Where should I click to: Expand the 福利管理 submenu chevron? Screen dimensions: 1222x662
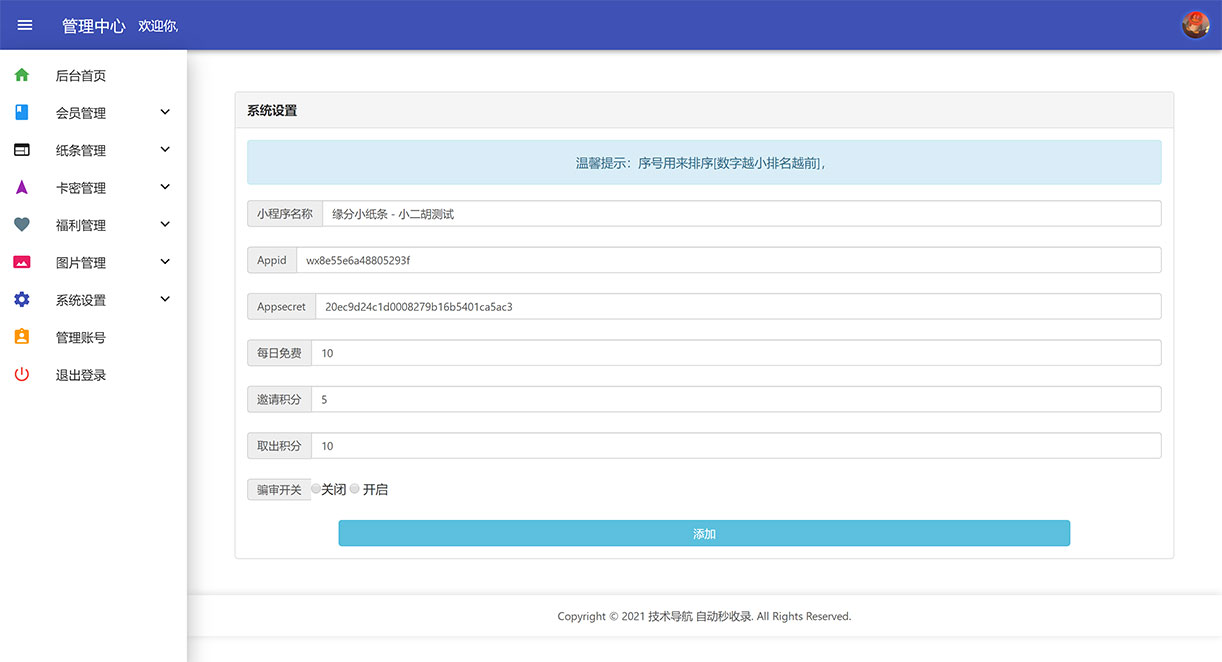click(x=165, y=225)
